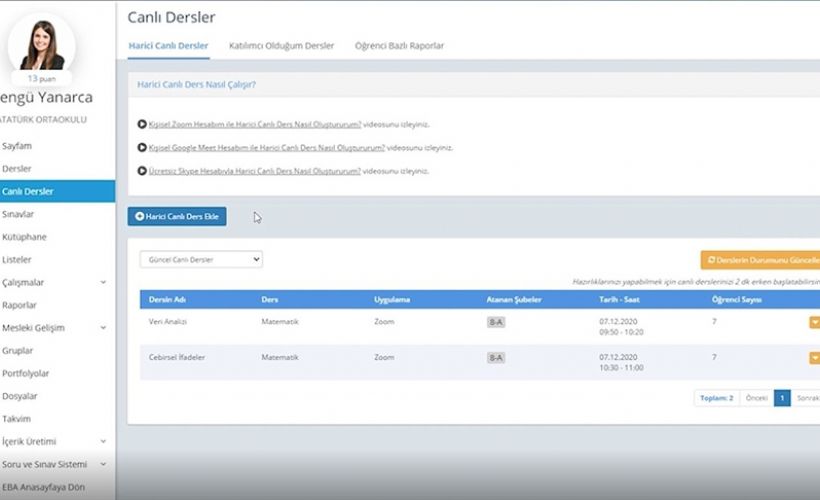Open orange action arrow for Veri Analizi row

click(x=814, y=322)
